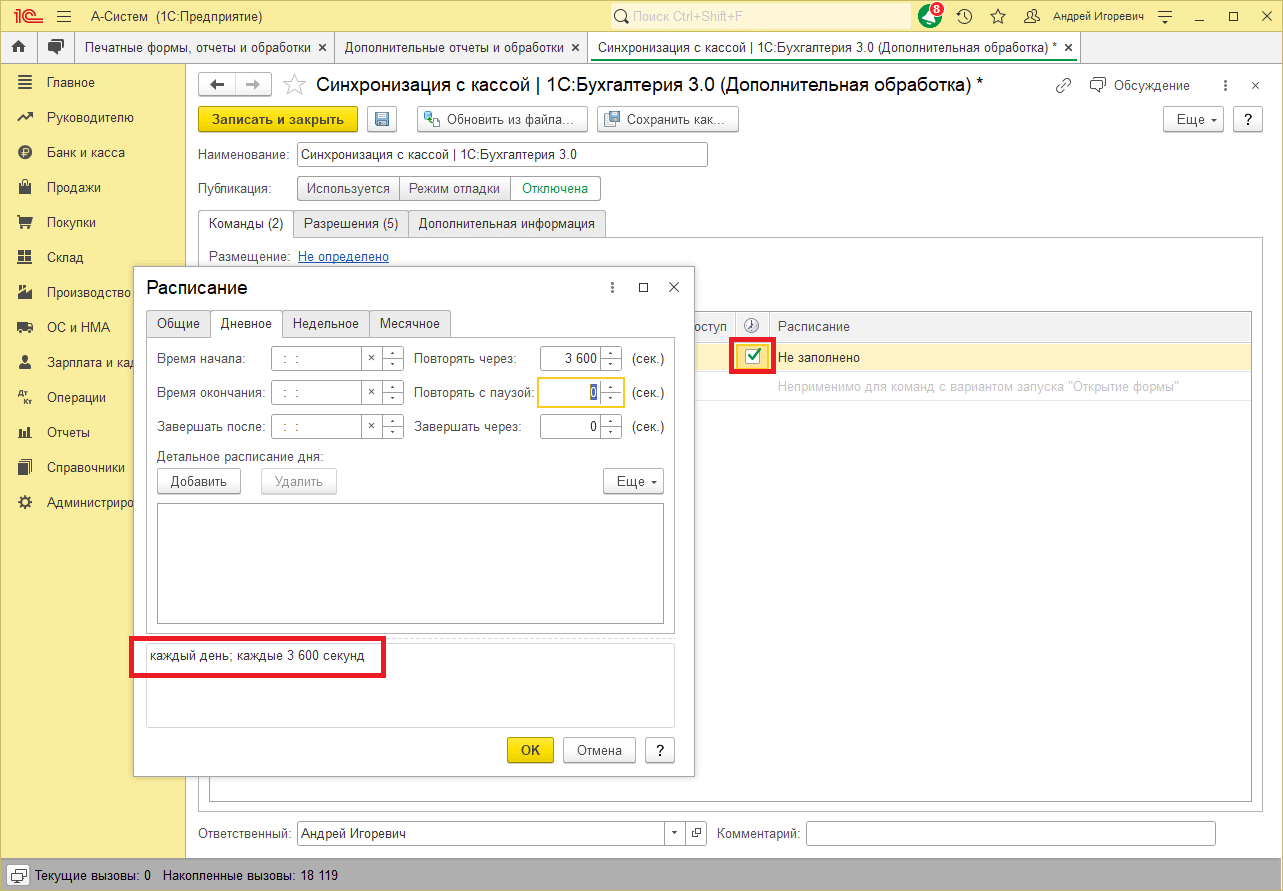This screenshot has height=891, width=1283.
Task: Click the clock column header icon
Action: coord(752,326)
